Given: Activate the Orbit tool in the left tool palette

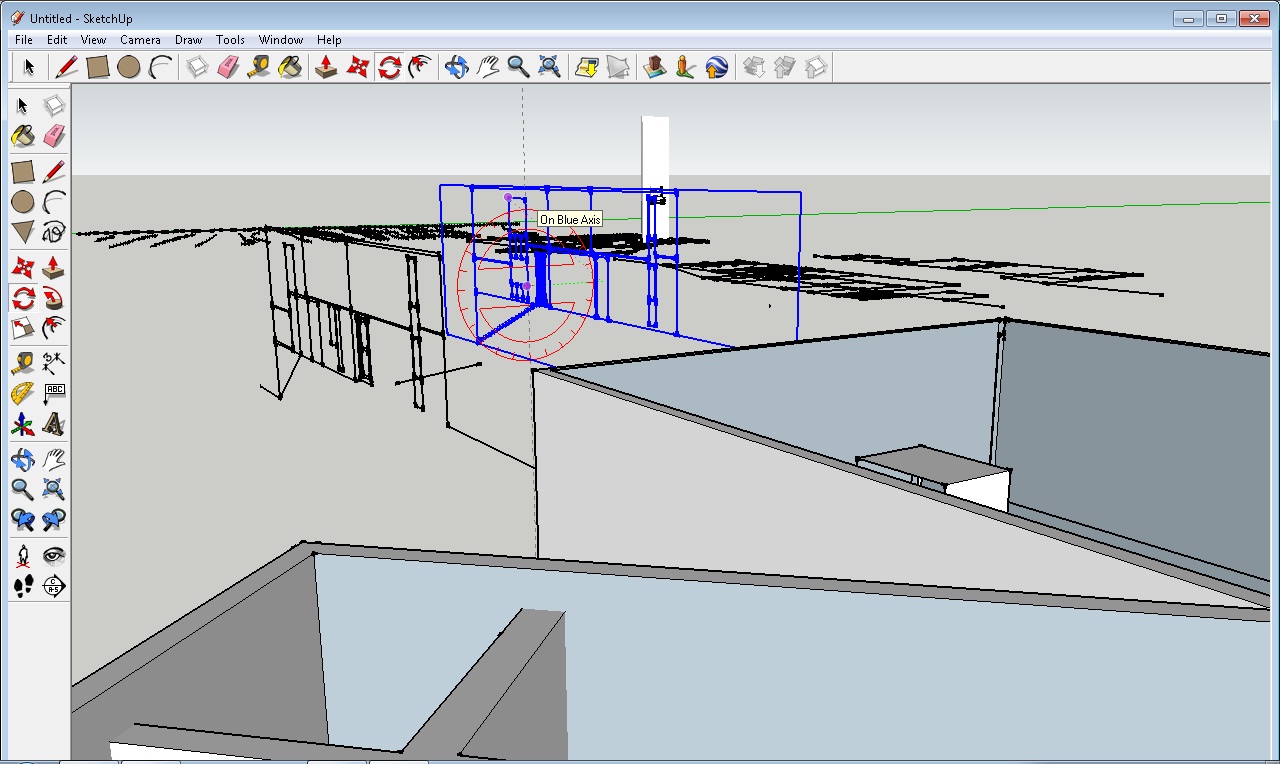Looking at the screenshot, I should click(x=23, y=460).
